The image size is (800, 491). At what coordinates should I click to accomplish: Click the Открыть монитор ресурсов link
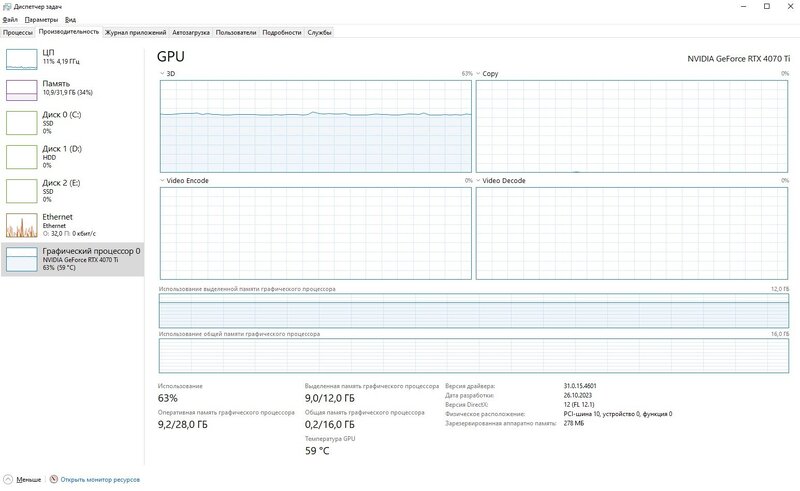tap(99, 479)
